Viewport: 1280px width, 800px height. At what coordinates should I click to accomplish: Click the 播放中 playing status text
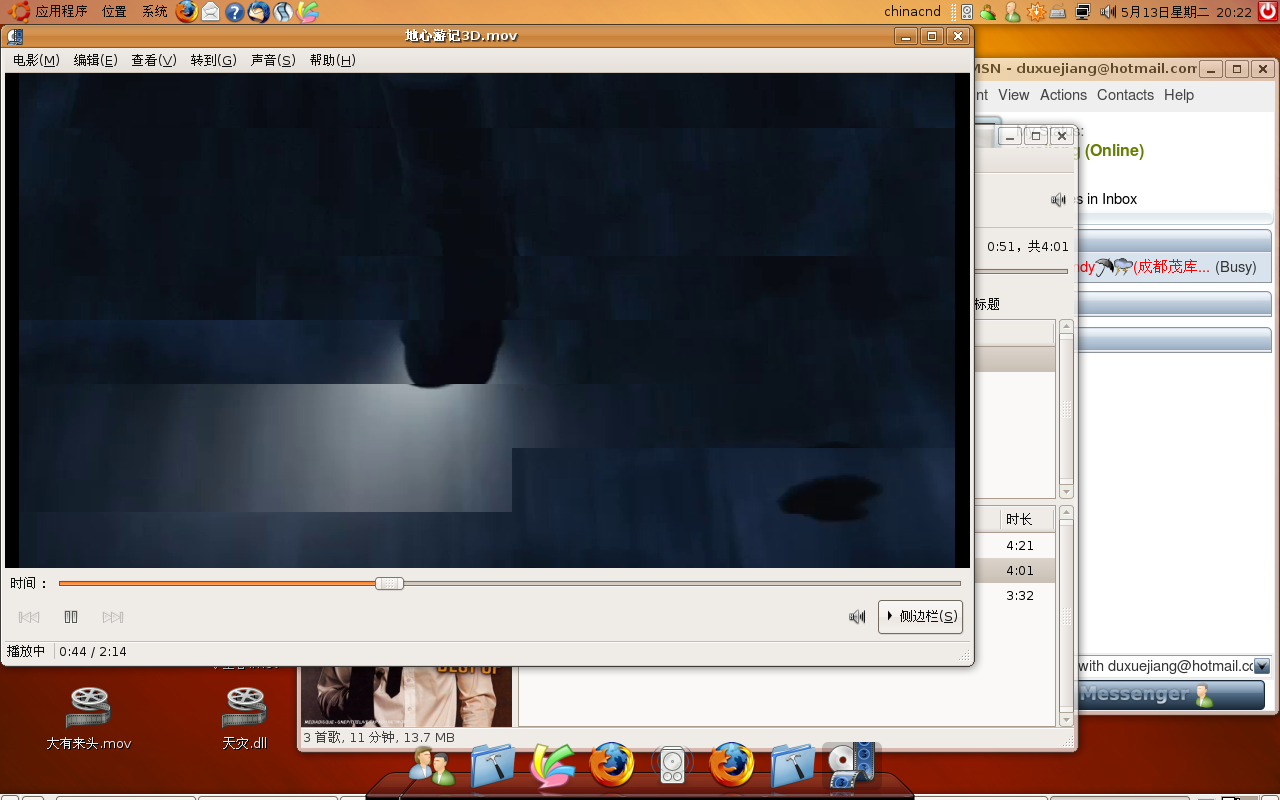[26, 651]
